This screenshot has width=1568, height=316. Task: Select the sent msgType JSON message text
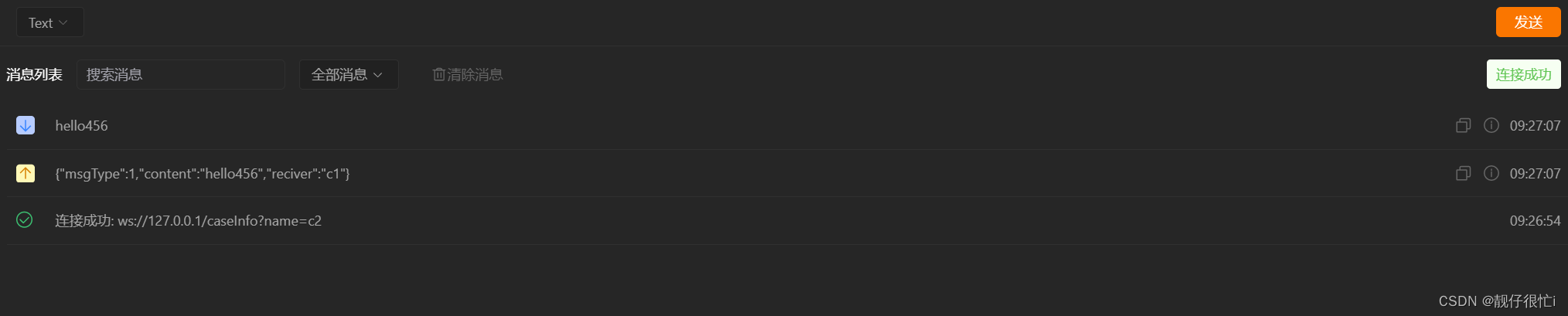[x=203, y=173]
